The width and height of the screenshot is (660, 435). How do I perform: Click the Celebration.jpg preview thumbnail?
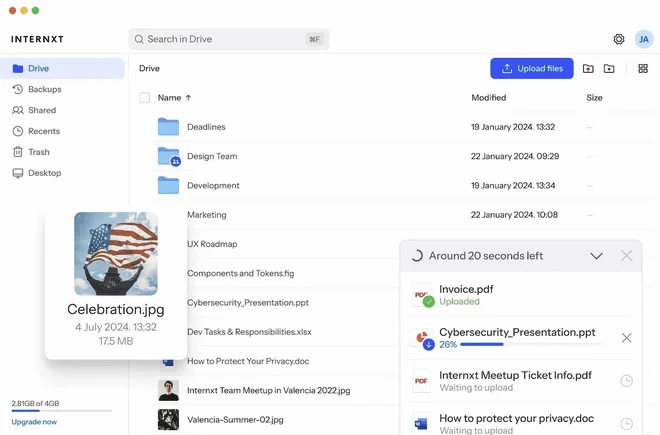click(116, 254)
